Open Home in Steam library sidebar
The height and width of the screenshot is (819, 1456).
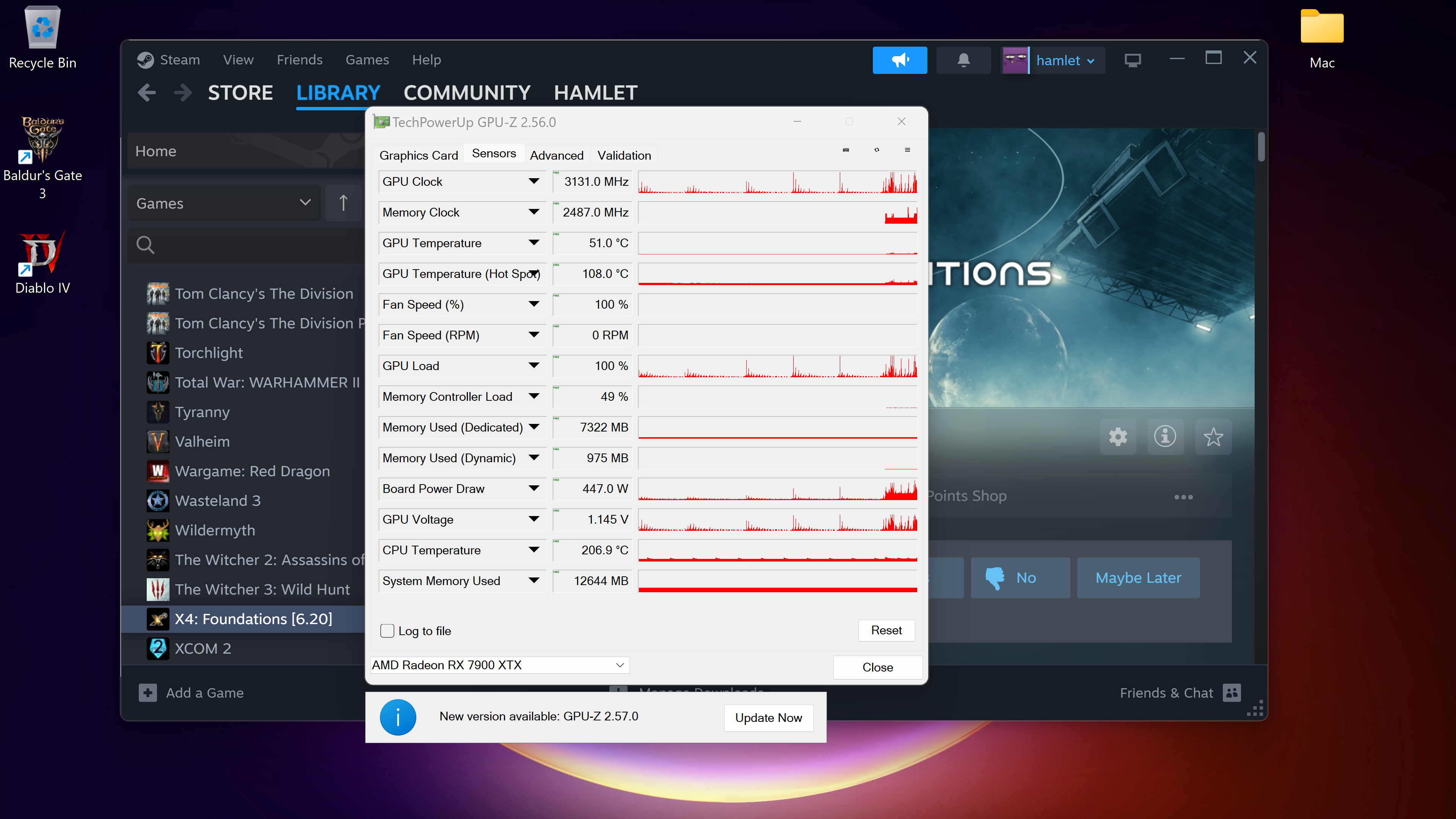[246, 151]
